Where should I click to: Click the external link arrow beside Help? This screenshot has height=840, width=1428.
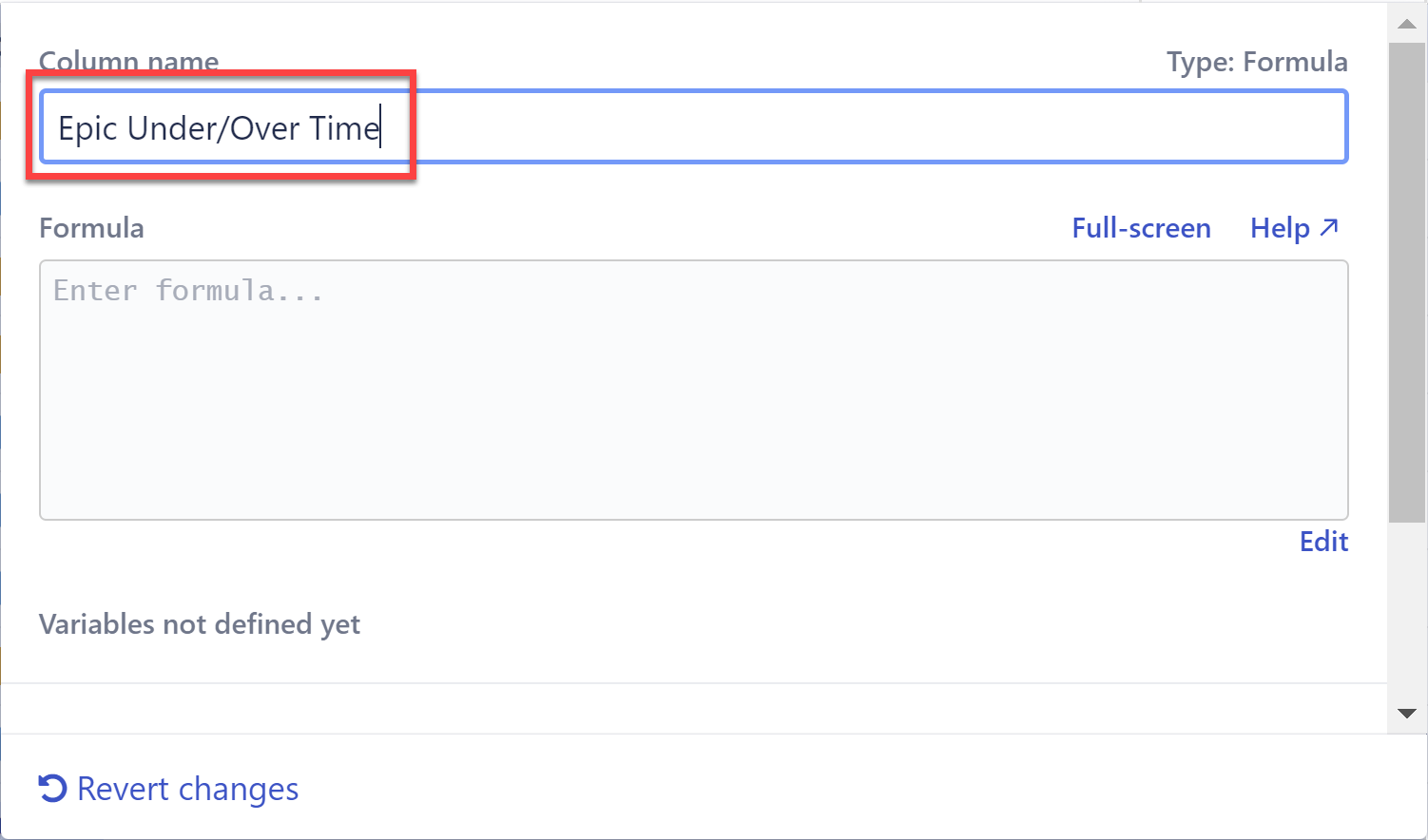[x=1328, y=227]
